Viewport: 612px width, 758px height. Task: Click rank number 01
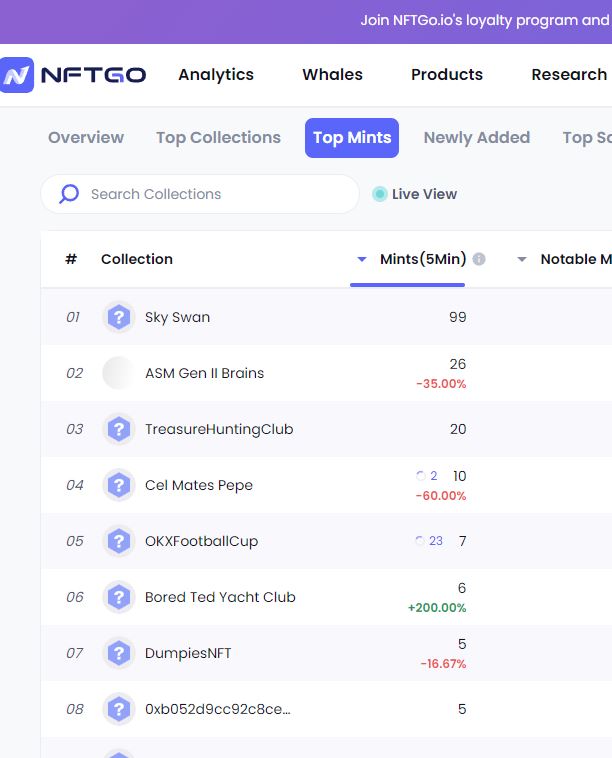click(x=73, y=317)
